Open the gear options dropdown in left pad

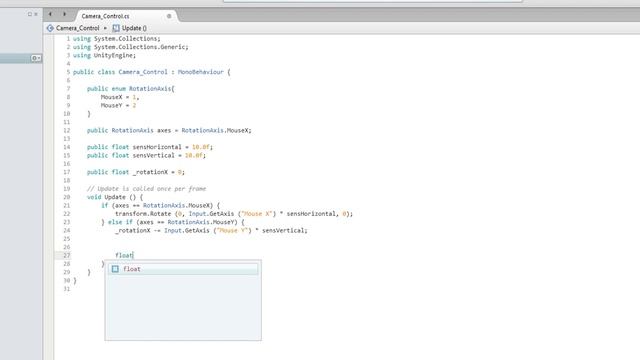point(36,58)
